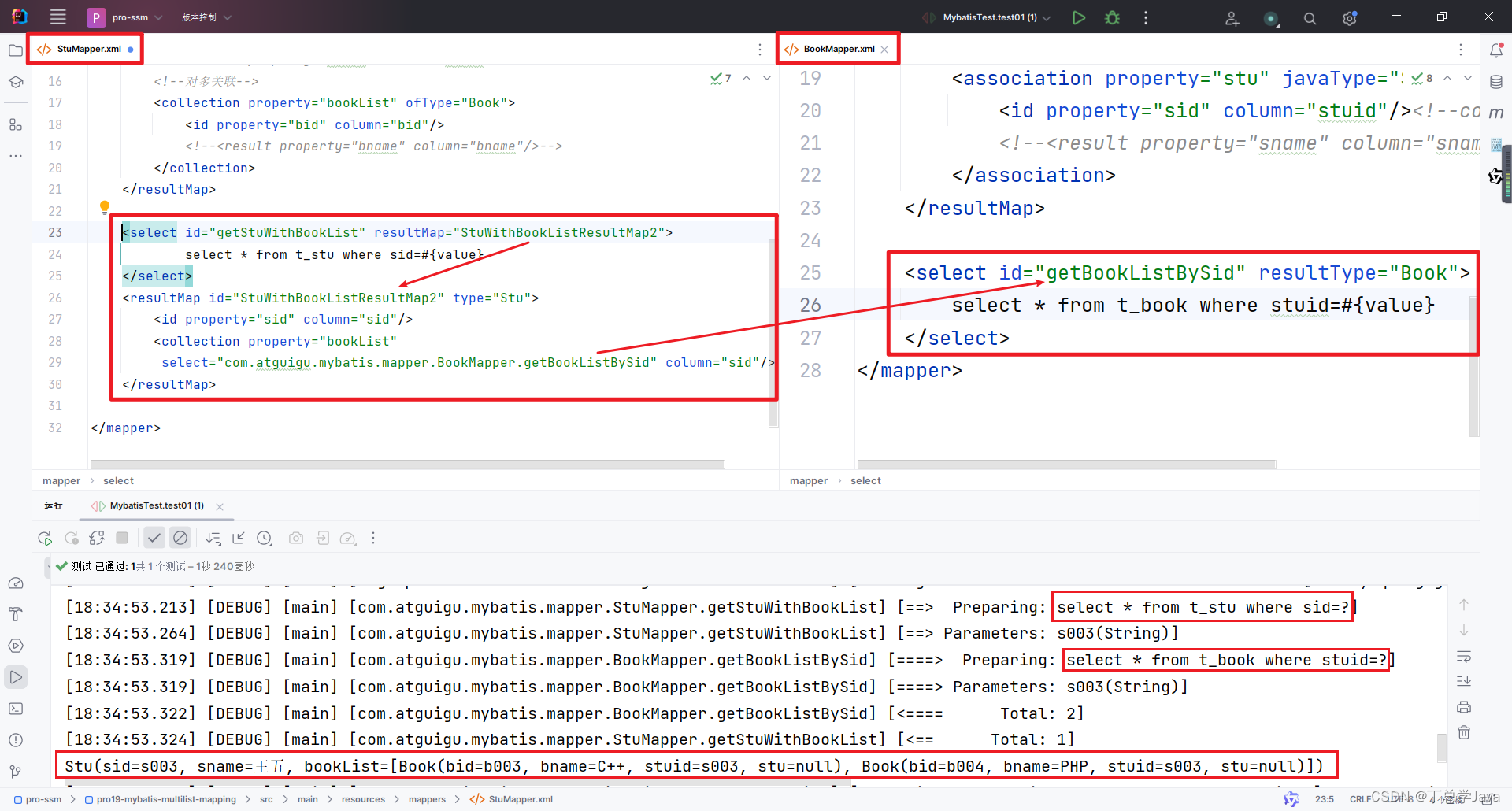Screen dimensions: 1512x811
Task: Open right editor tab options menu
Action: click(1461, 50)
